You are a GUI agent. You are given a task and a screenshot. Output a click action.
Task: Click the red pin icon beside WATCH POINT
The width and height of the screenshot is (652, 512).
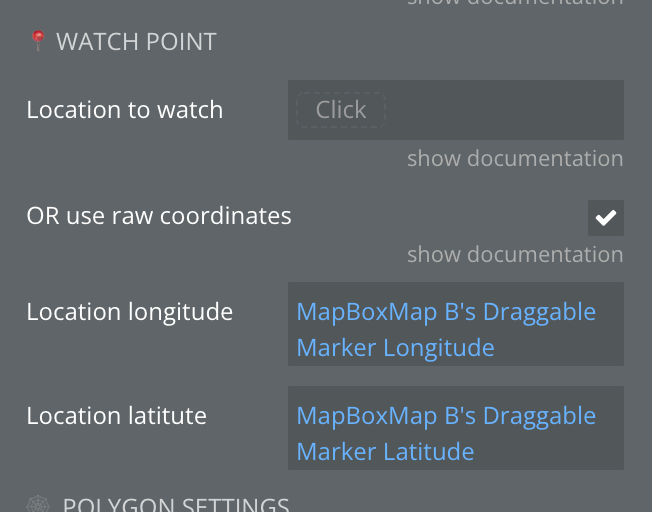(x=38, y=41)
